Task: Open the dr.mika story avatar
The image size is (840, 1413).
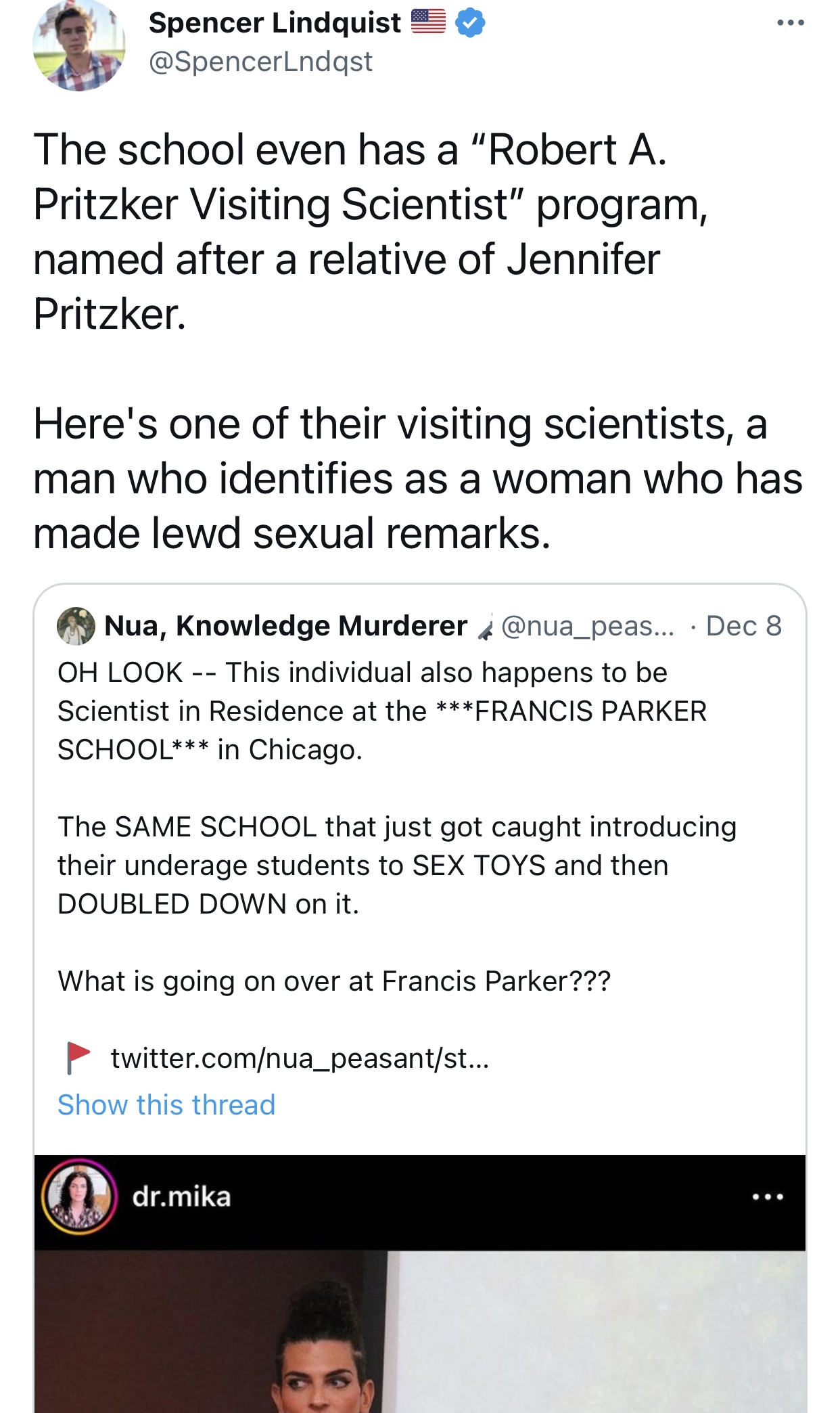Action: 78,1196
